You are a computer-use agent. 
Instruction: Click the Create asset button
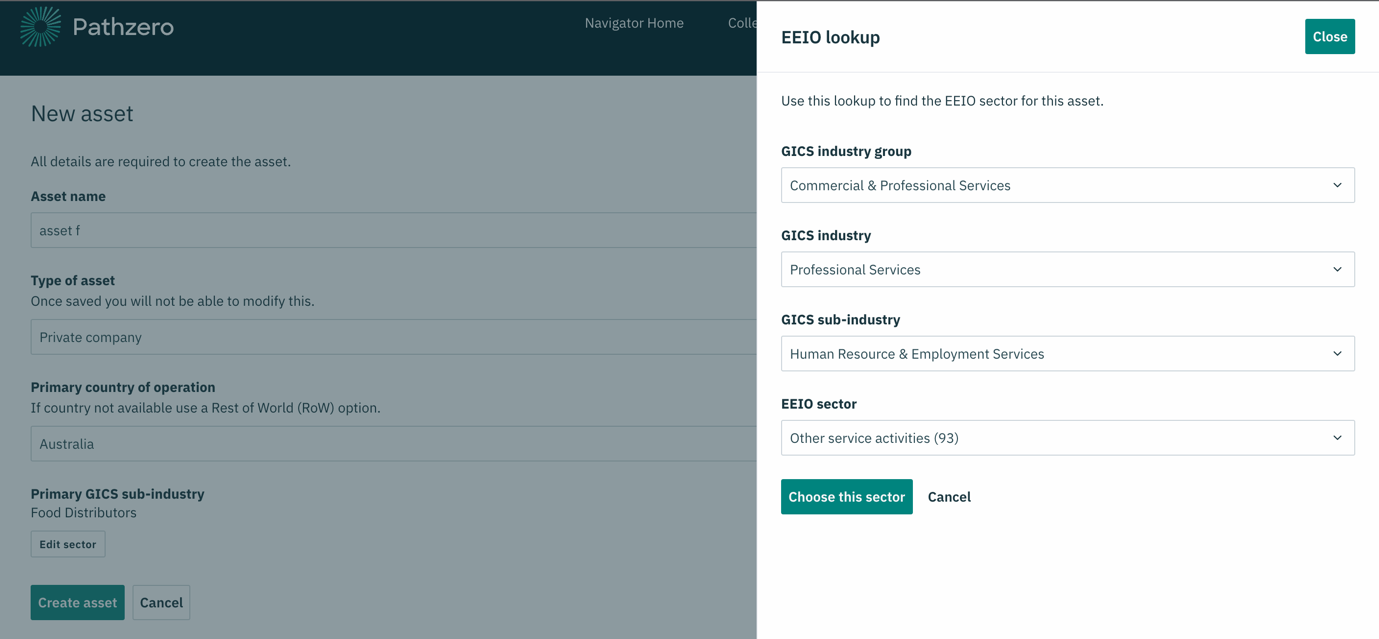[x=77, y=603]
